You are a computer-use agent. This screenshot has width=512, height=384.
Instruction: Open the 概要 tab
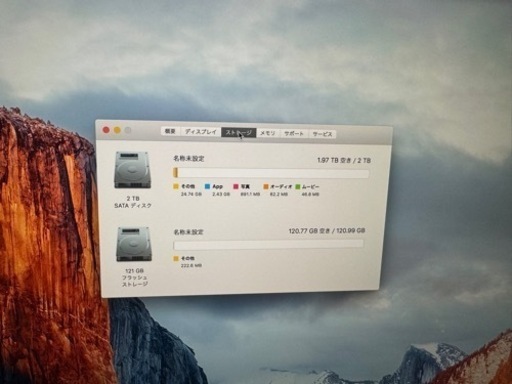(x=170, y=131)
